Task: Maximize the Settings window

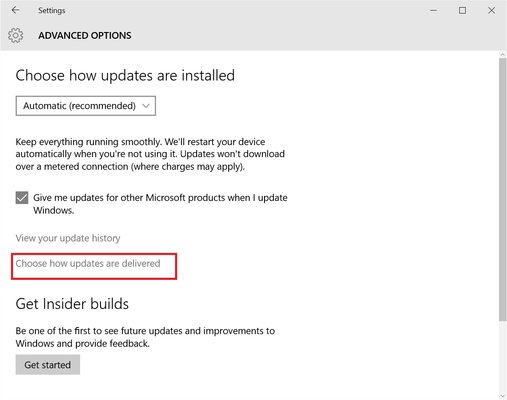Action: (x=462, y=10)
